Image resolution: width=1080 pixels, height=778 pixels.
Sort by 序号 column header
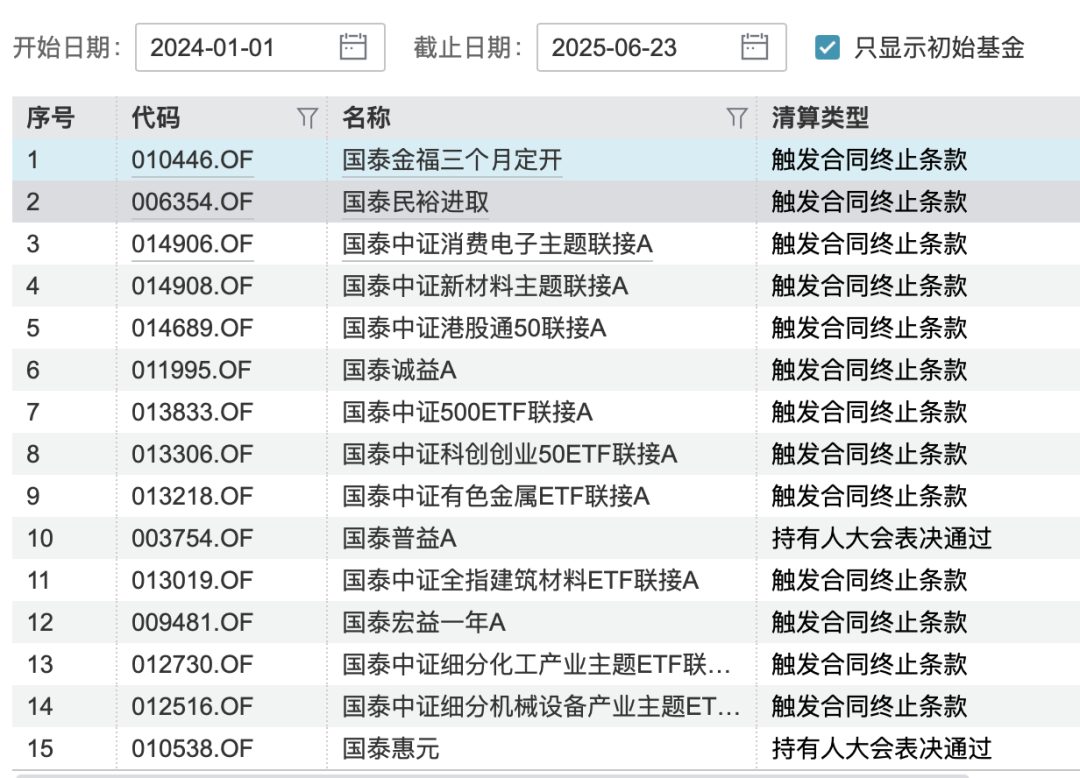pyautogui.click(x=50, y=118)
